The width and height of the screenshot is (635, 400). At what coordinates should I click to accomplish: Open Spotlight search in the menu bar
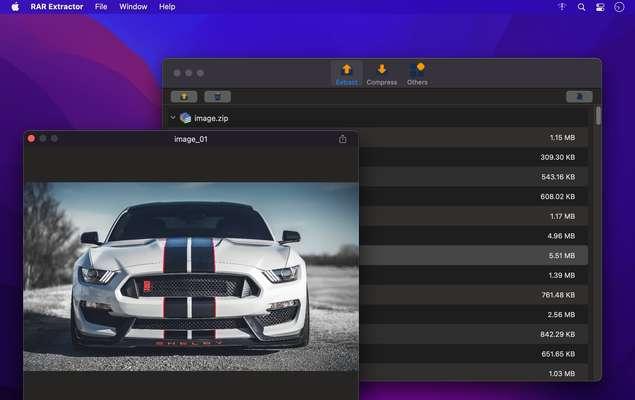[x=581, y=7]
